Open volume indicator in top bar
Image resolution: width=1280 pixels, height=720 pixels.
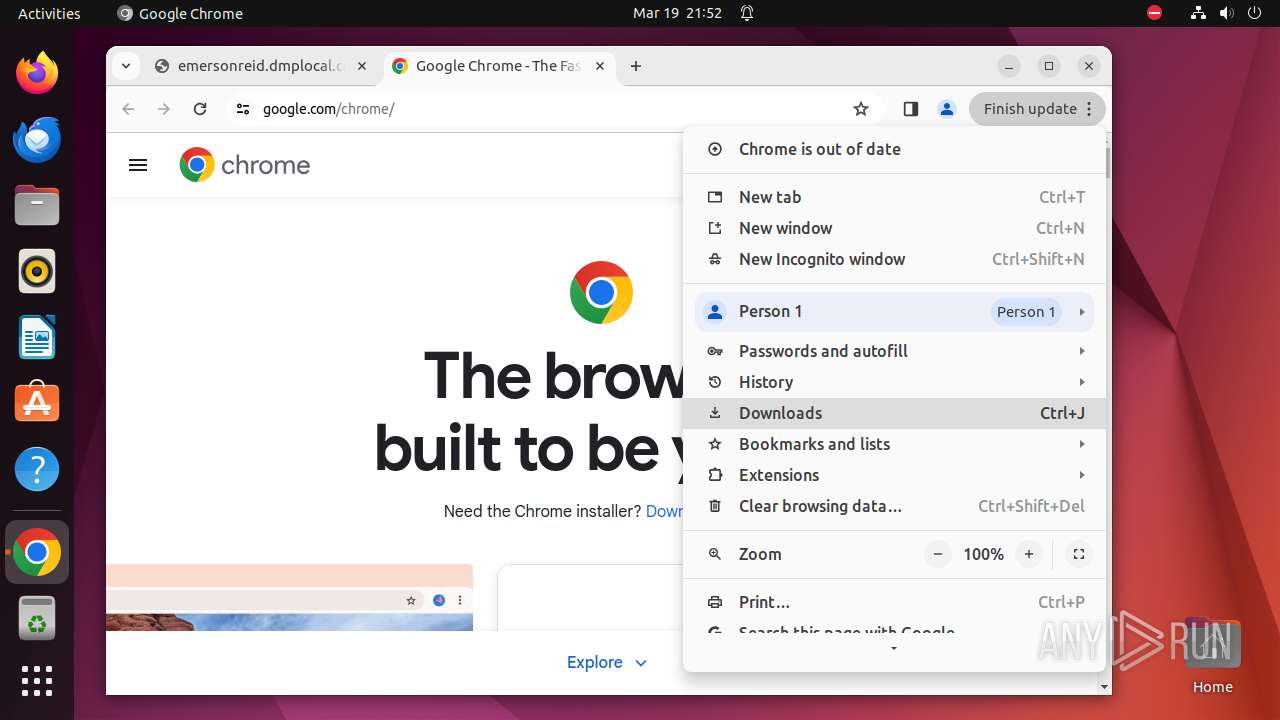pyautogui.click(x=1226, y=13)
